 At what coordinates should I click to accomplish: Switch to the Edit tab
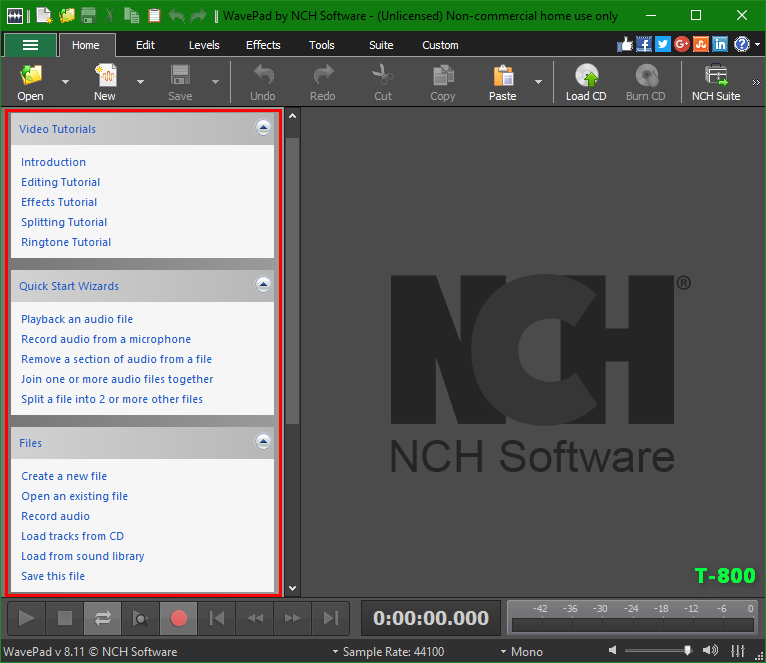[145, 45]
